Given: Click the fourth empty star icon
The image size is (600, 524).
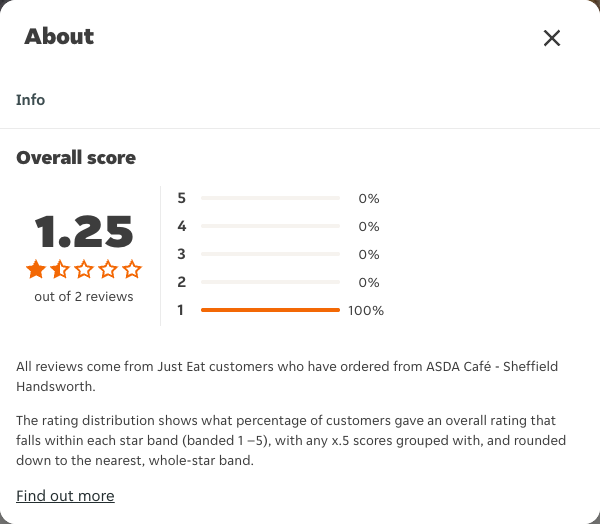Looking at the screenshot, I should click(108, 269).
